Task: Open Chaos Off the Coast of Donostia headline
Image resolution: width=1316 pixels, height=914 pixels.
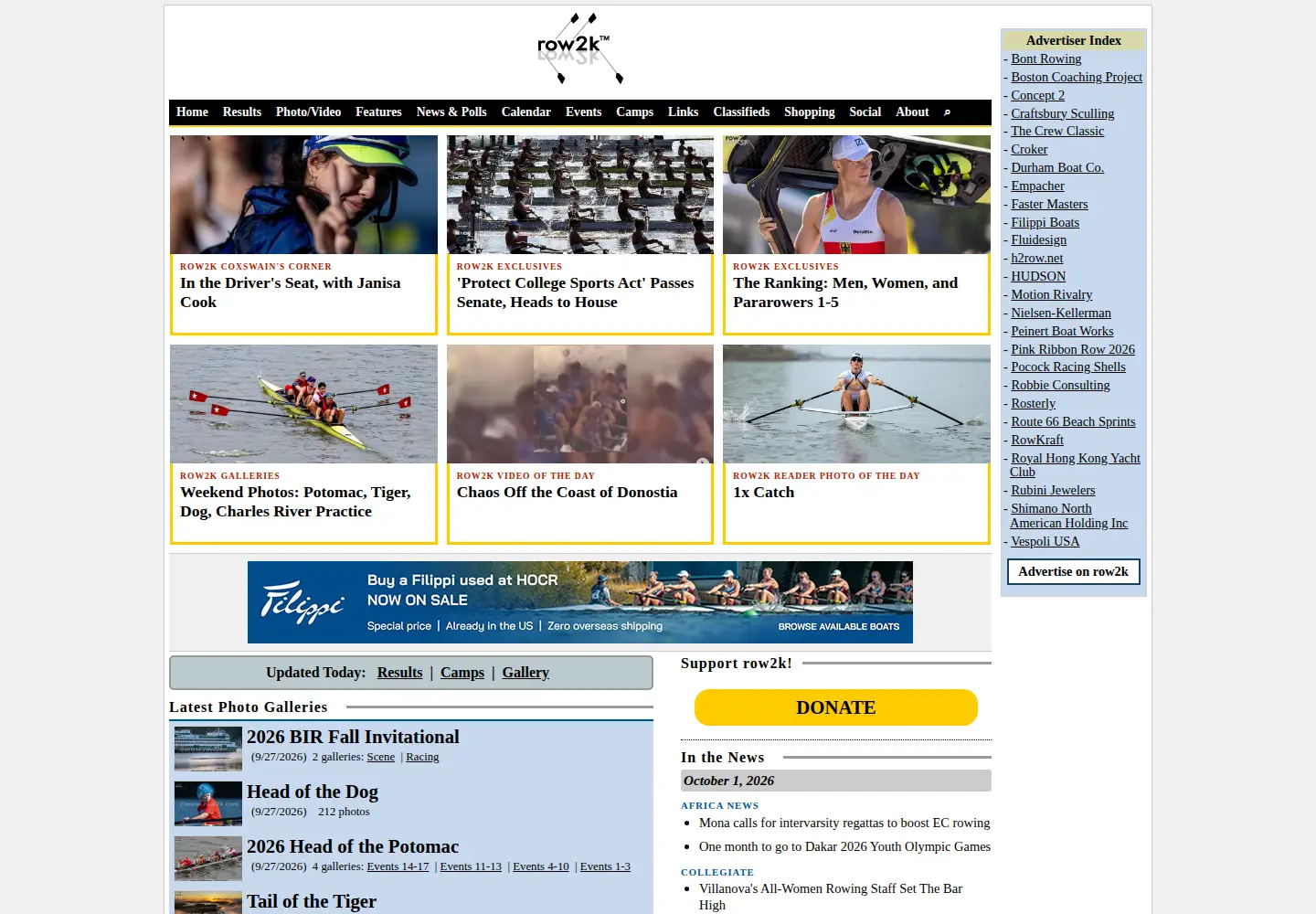Action: (x=568, y=492)
